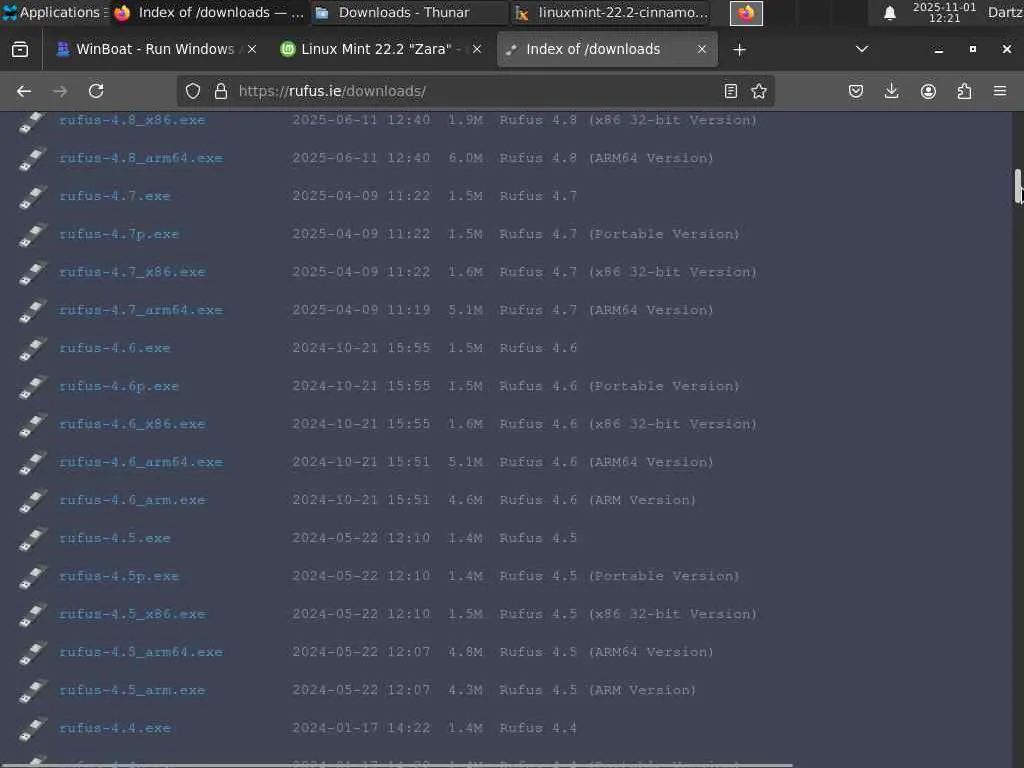This screenshot has height=768, width=1024.
Task: Bookmark this page with the star
Action: pos(759,91)
